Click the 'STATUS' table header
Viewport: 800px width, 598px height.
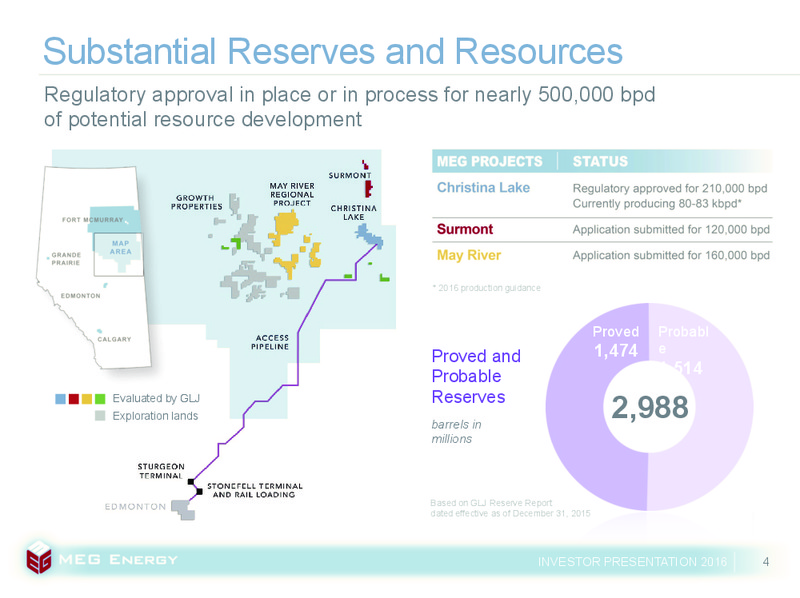point(600,161)
